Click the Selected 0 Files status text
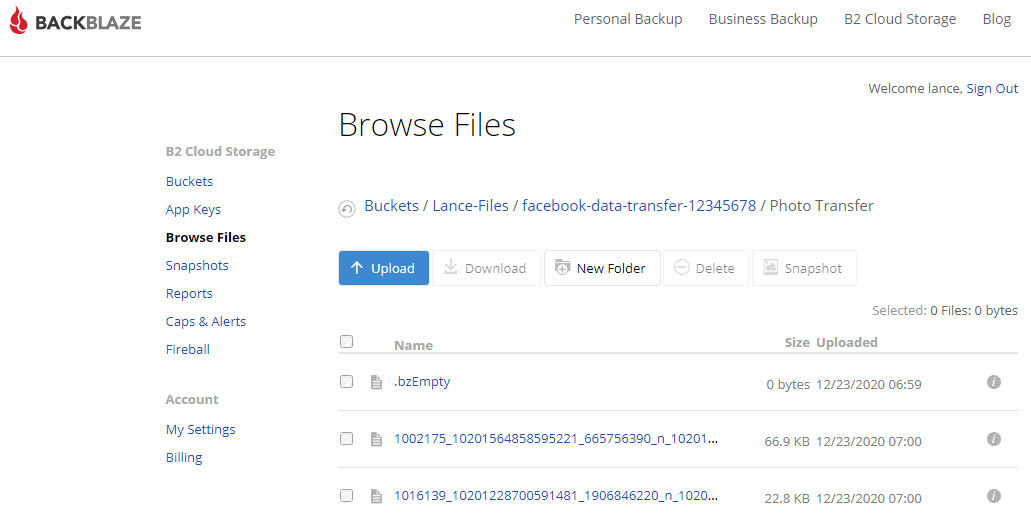Viewport: 1031px width, 521px height. click(x=945, y=310)
